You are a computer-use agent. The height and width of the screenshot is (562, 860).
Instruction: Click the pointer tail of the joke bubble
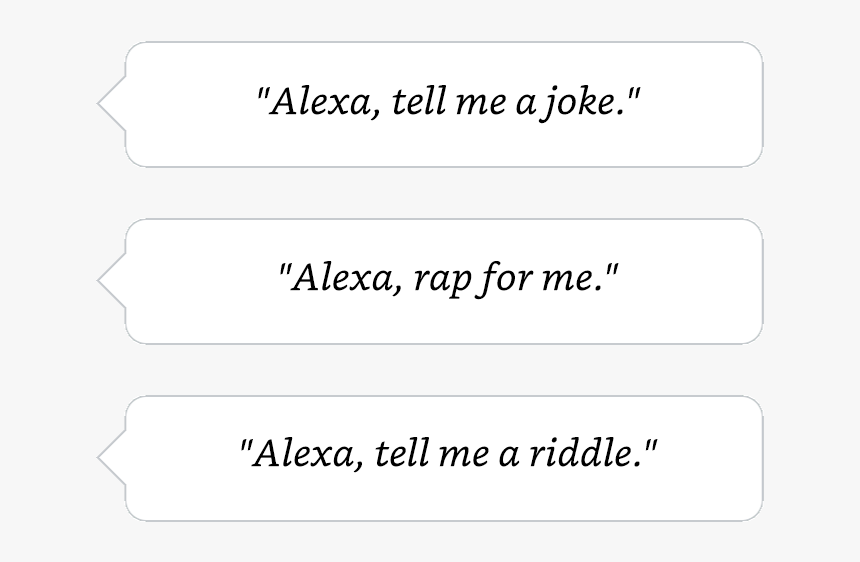coord(111,104)
